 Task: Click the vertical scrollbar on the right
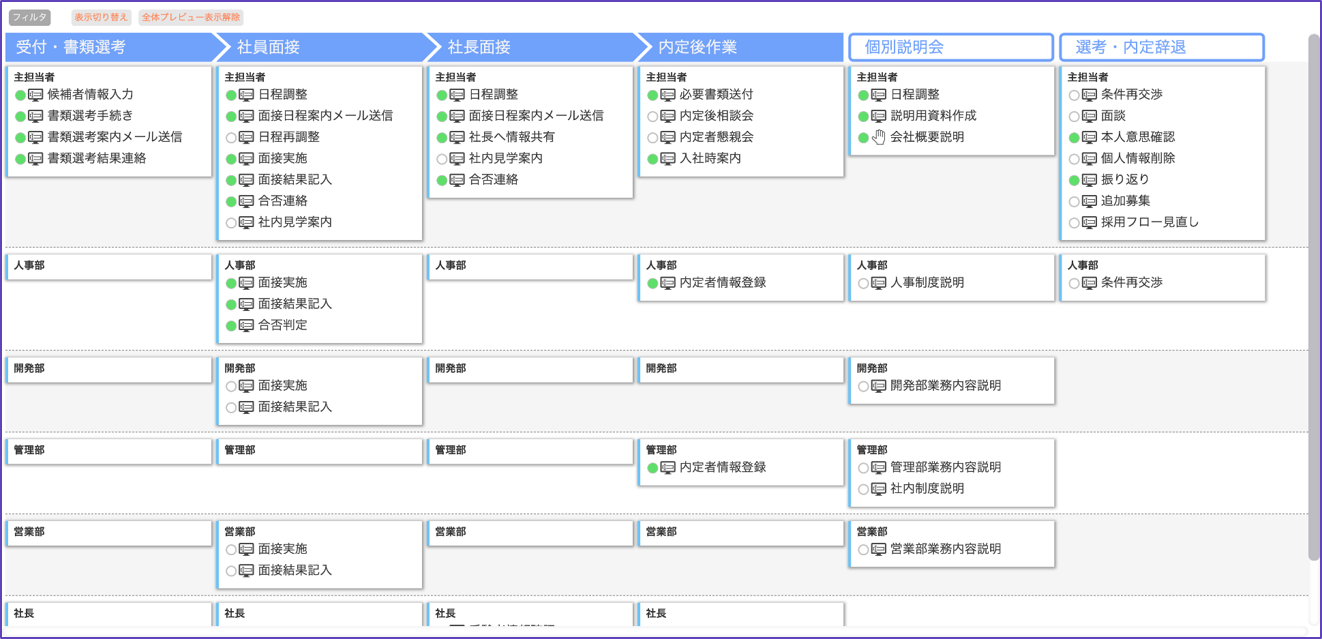[x=1314, y=300]
